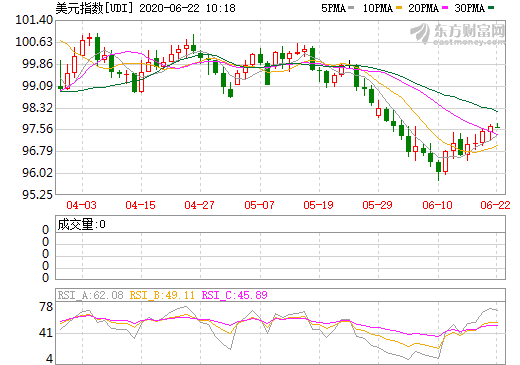Click price axis label 96.79
520x365 pixels.
pyautogui.click(x=37, y=151)
